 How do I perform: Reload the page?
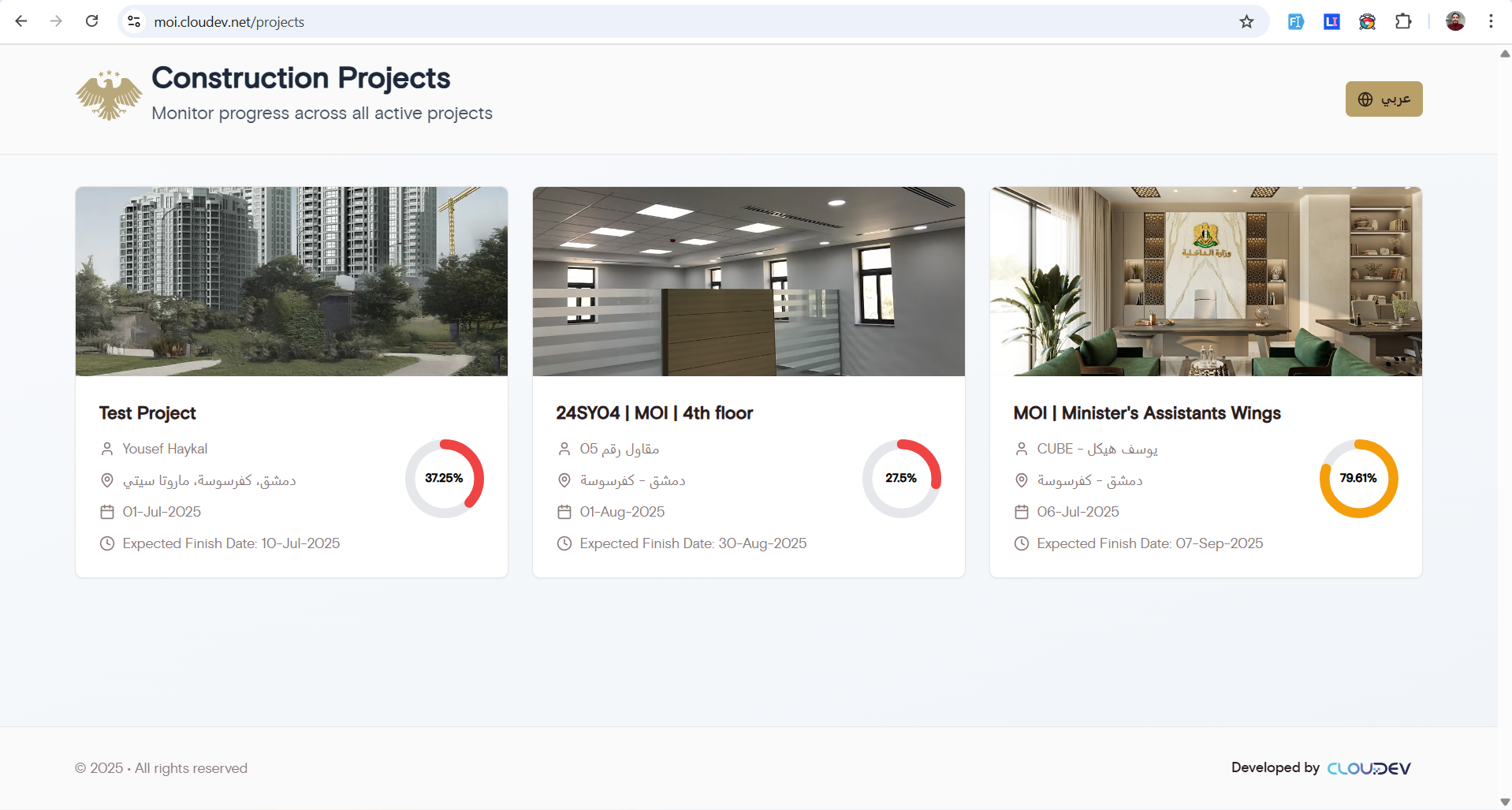pos(92,21)
